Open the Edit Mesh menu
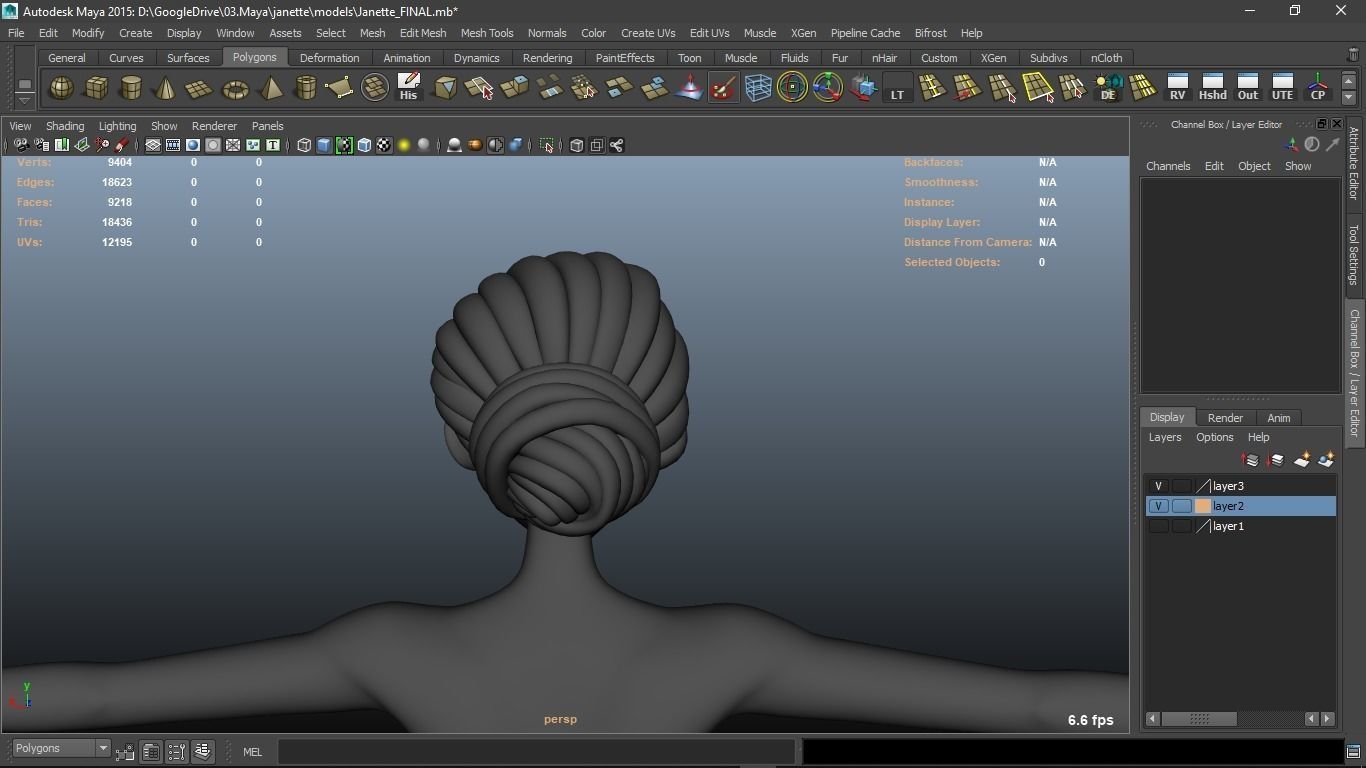The image size is (1366, 768). point(422,33)
